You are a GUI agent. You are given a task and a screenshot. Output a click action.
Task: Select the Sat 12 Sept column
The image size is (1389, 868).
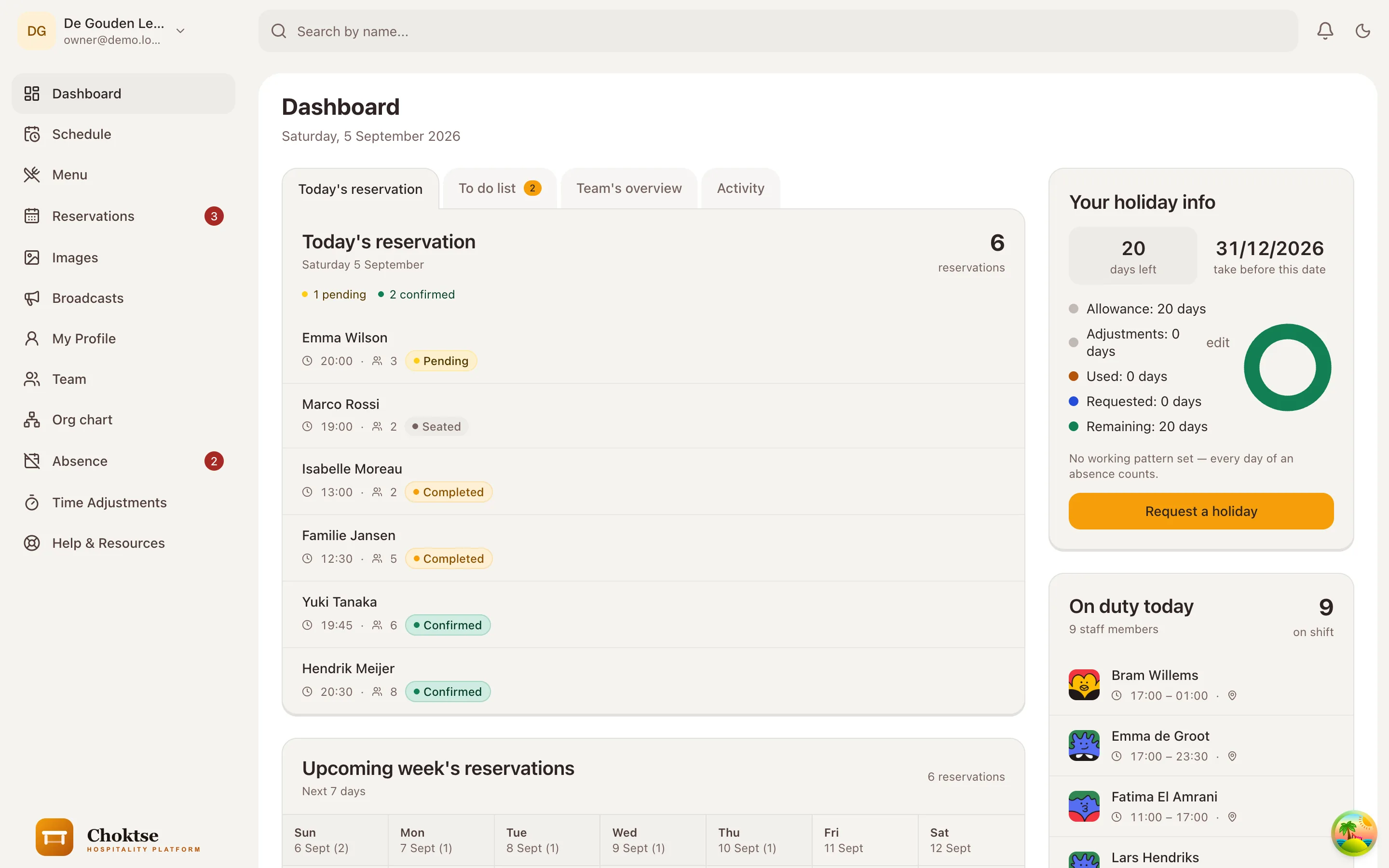point(971,840)
